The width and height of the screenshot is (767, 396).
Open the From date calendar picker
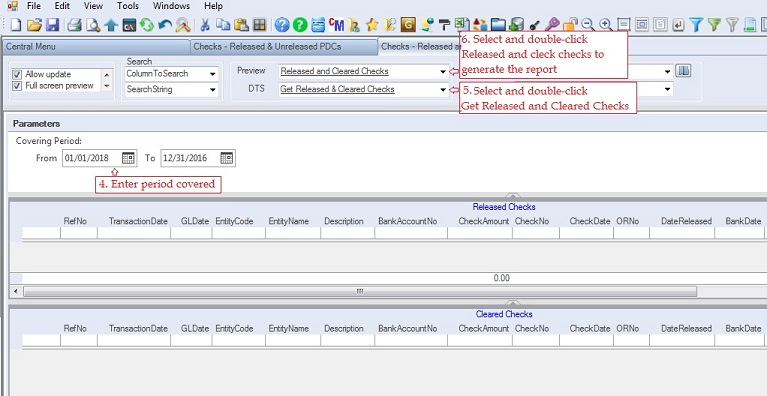[x=128, y=158]
